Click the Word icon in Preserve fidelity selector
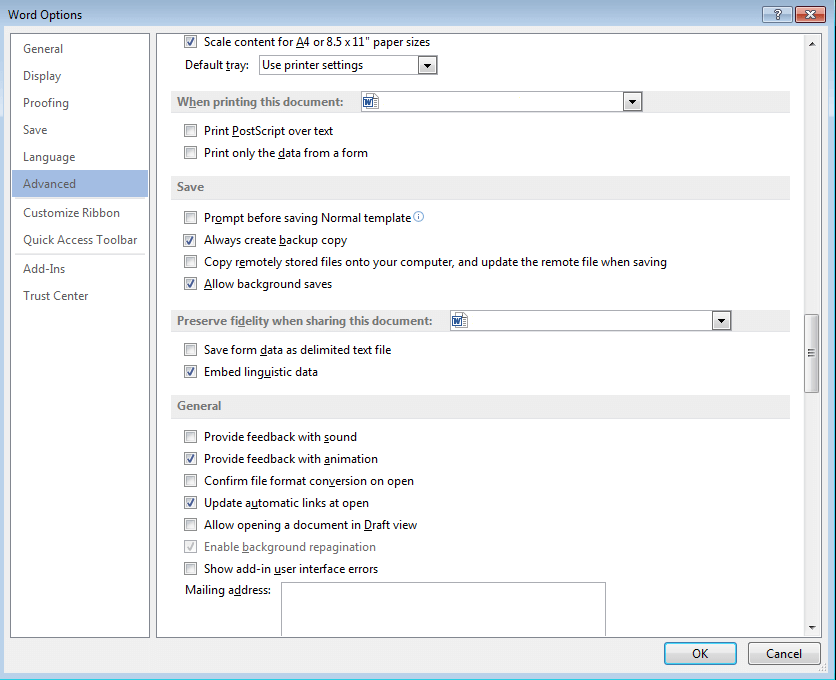Screen dimensions: 836x680 pyautogui.click(x=459, y=320)
